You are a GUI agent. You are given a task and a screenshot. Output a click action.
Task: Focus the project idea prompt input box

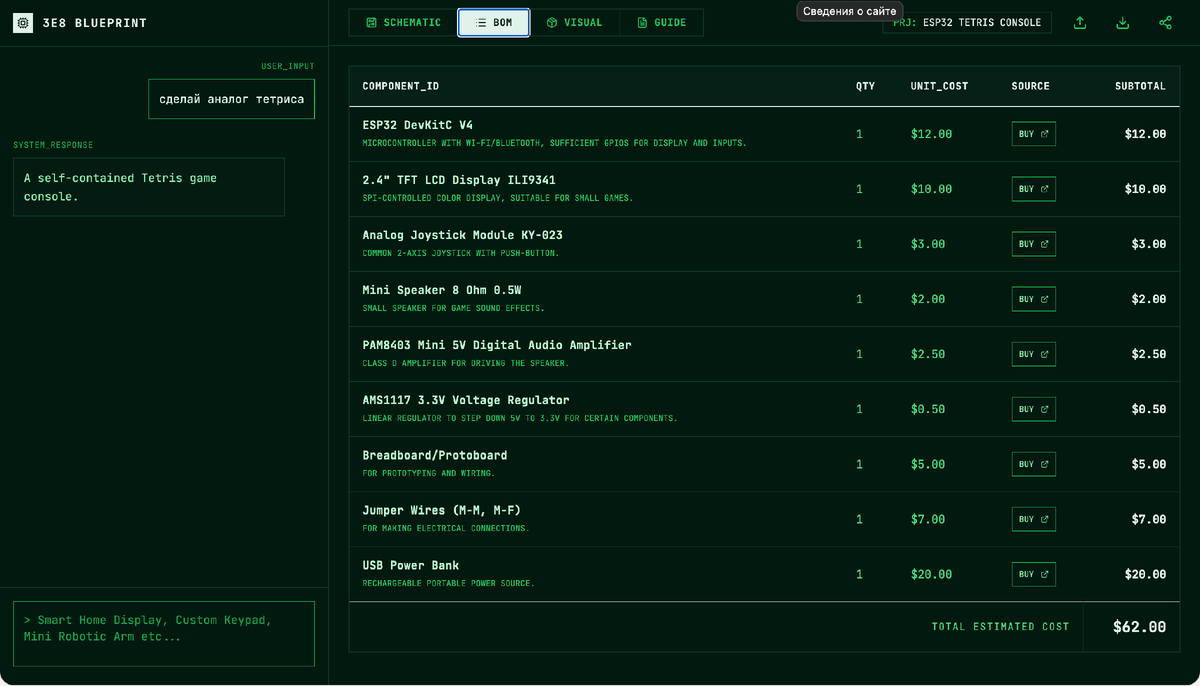(x=164, y=634)
